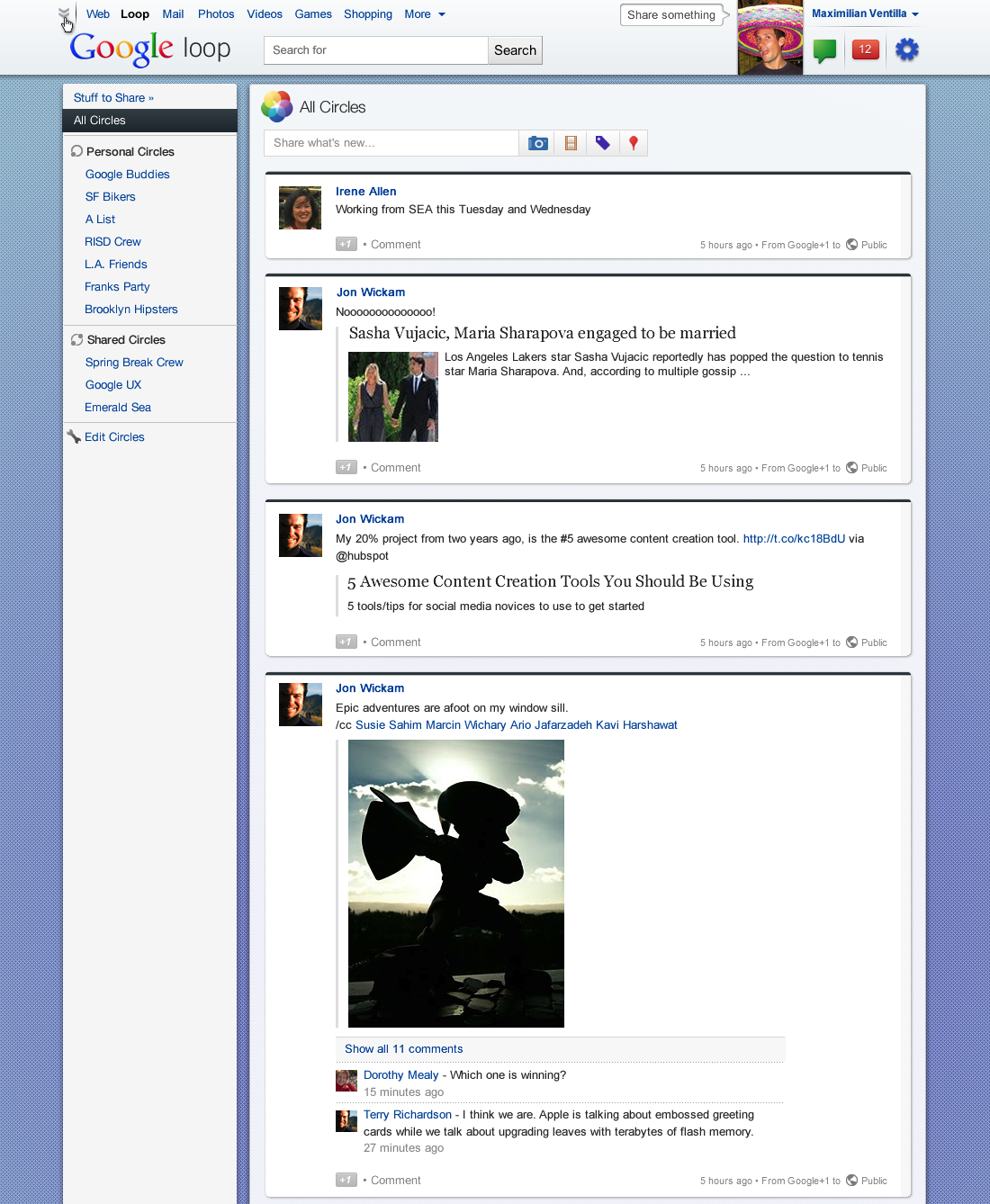
Task: Click the Shared Circles icon in sidebar
Action: coord(76,339)
